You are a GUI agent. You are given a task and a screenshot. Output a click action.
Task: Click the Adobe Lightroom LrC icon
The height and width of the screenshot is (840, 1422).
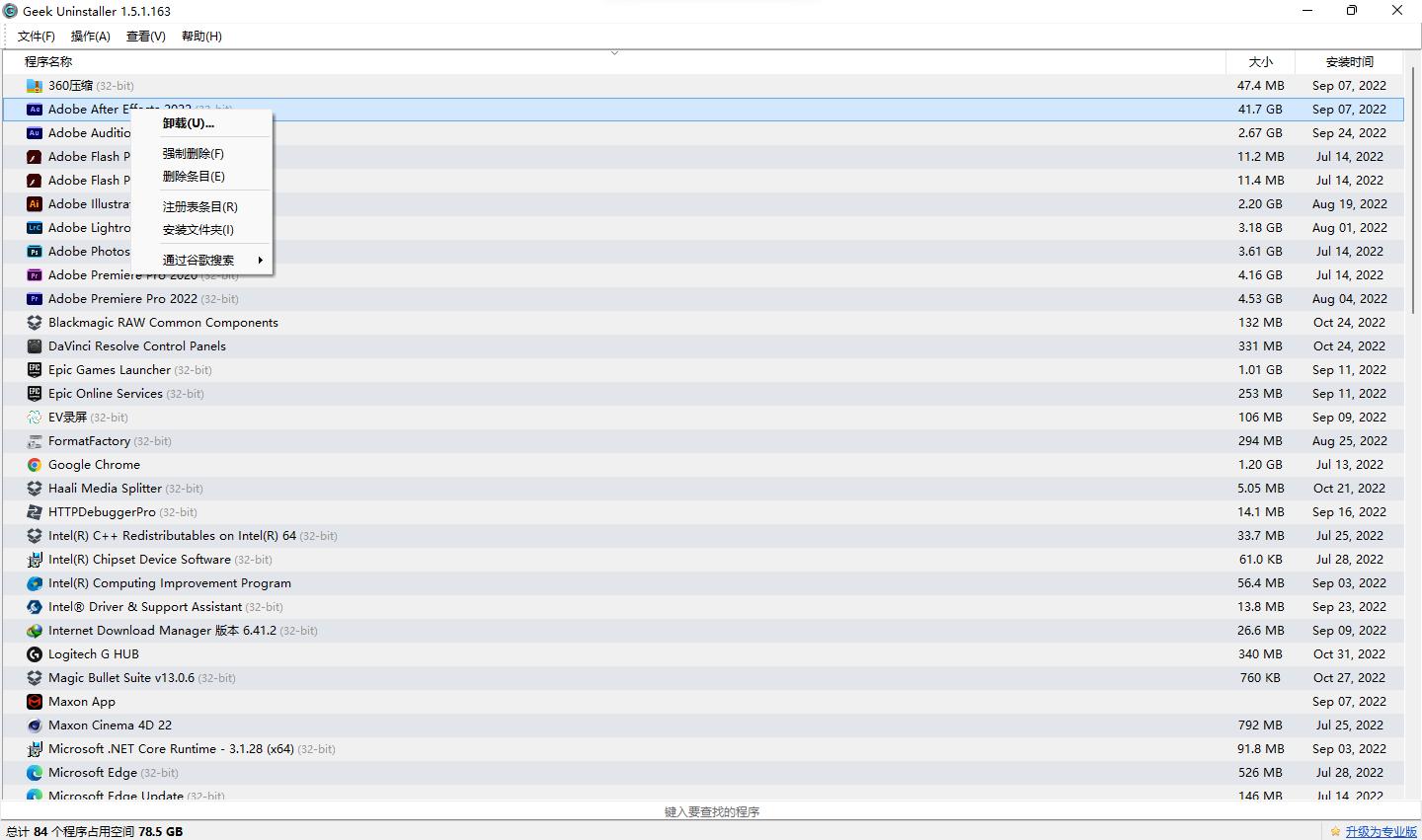click(35, 228)
